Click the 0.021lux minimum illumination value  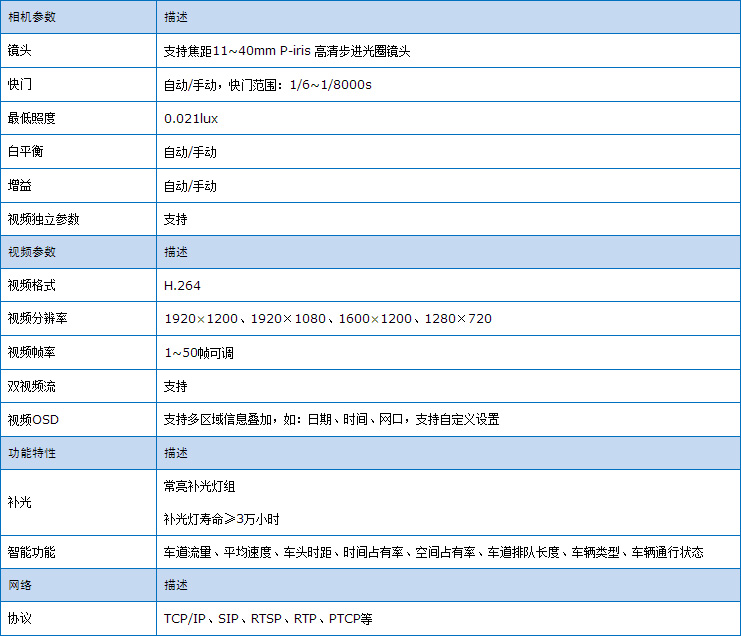tap(190, 118)
